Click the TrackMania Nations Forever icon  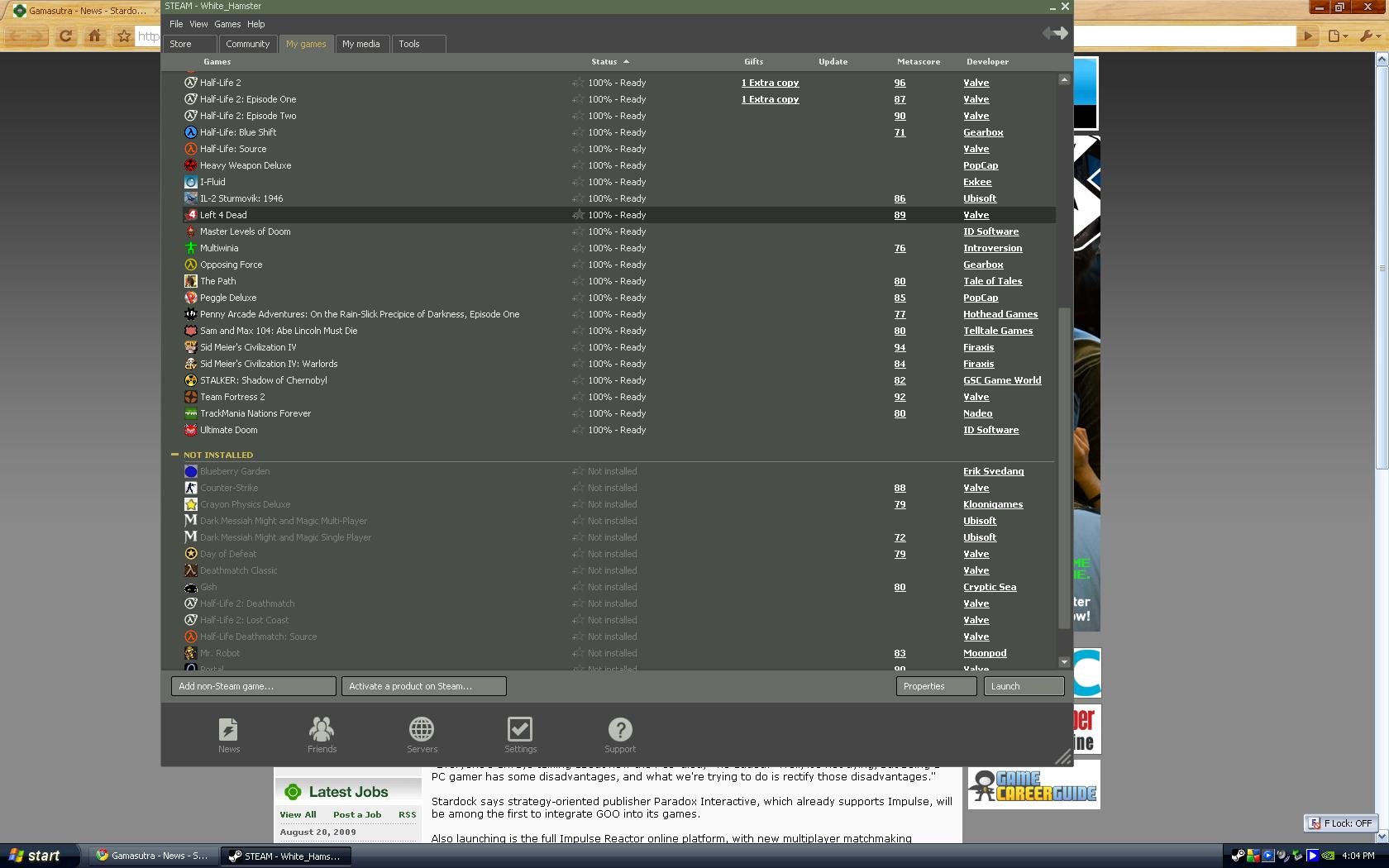tap(191, 413)
